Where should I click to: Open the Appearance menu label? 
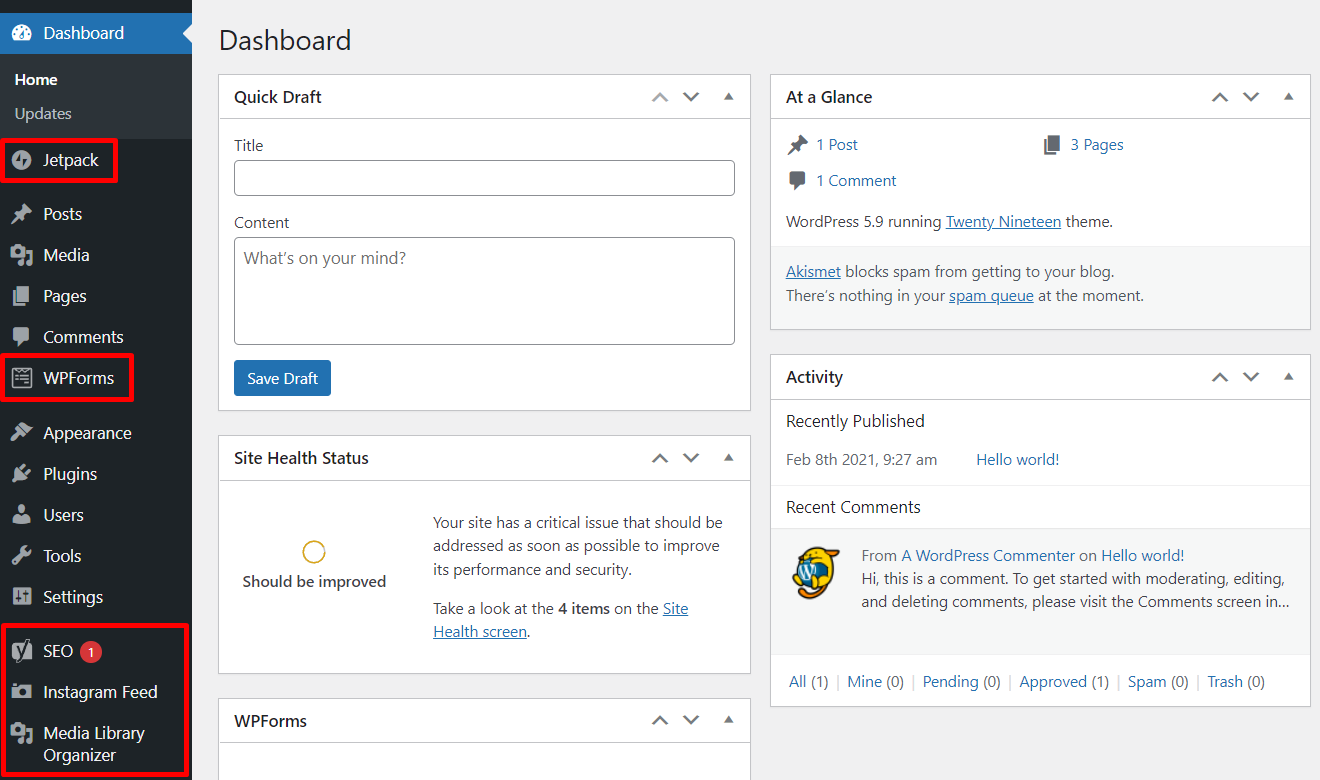point(87,433)
